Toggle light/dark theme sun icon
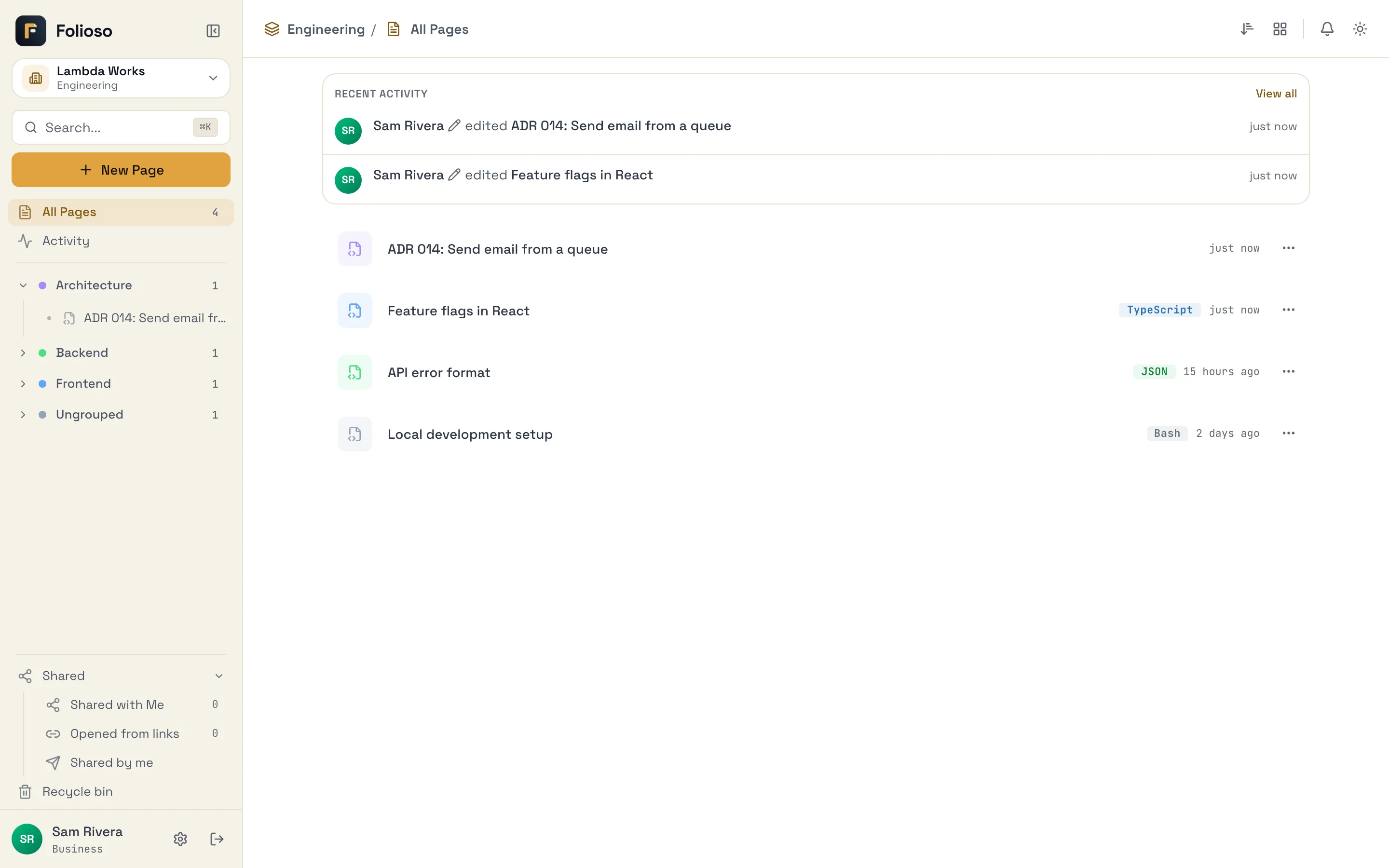1389x868 pixels. [x=1360, y=29]
